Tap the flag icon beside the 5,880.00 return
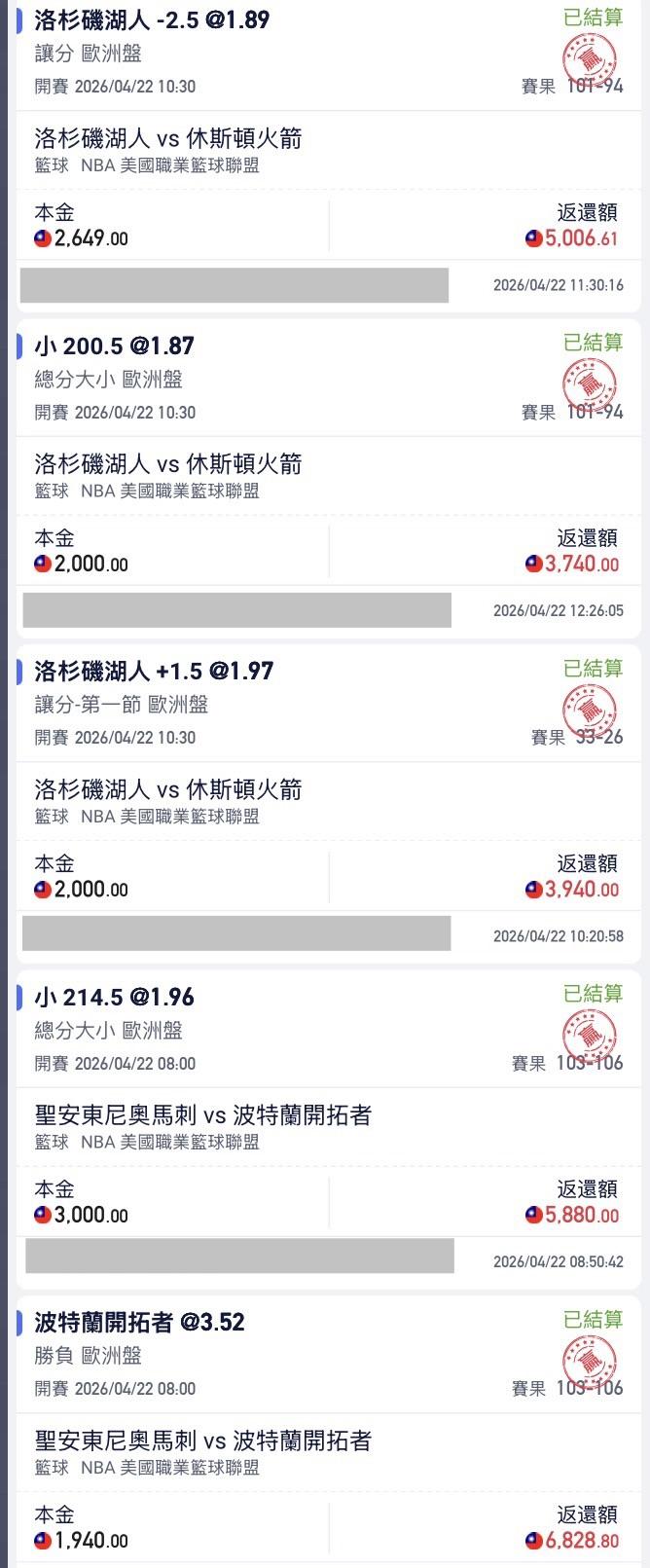The image size is (650, 1568). point(533,1215)
